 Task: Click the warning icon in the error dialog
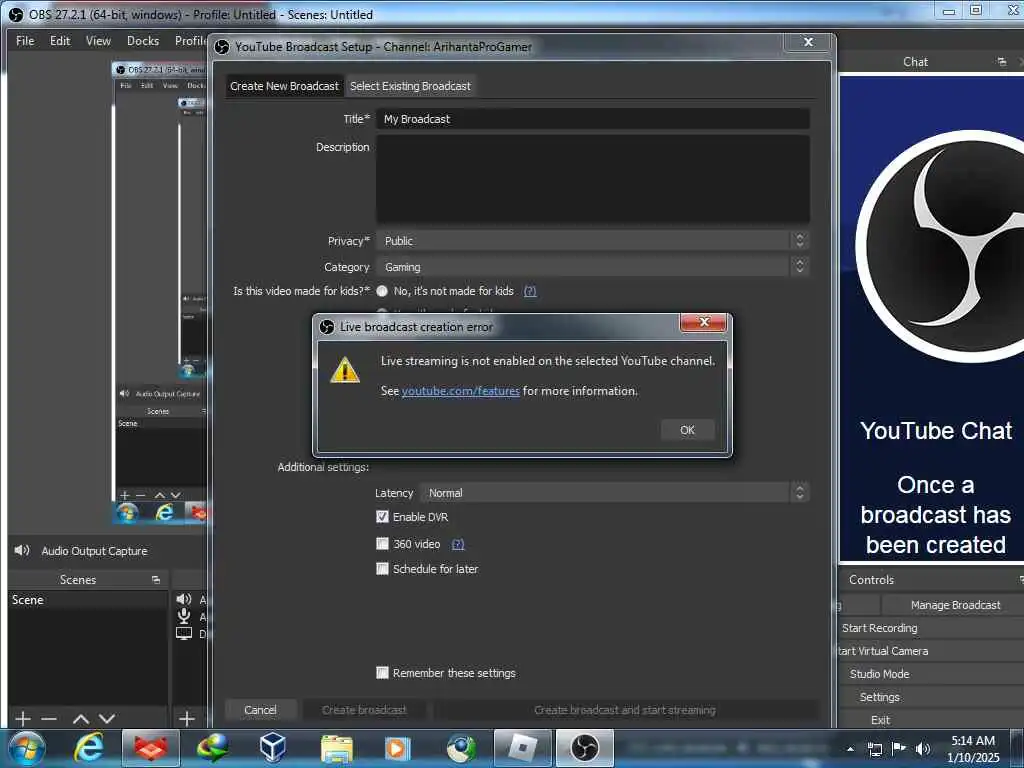click(345, 370)
